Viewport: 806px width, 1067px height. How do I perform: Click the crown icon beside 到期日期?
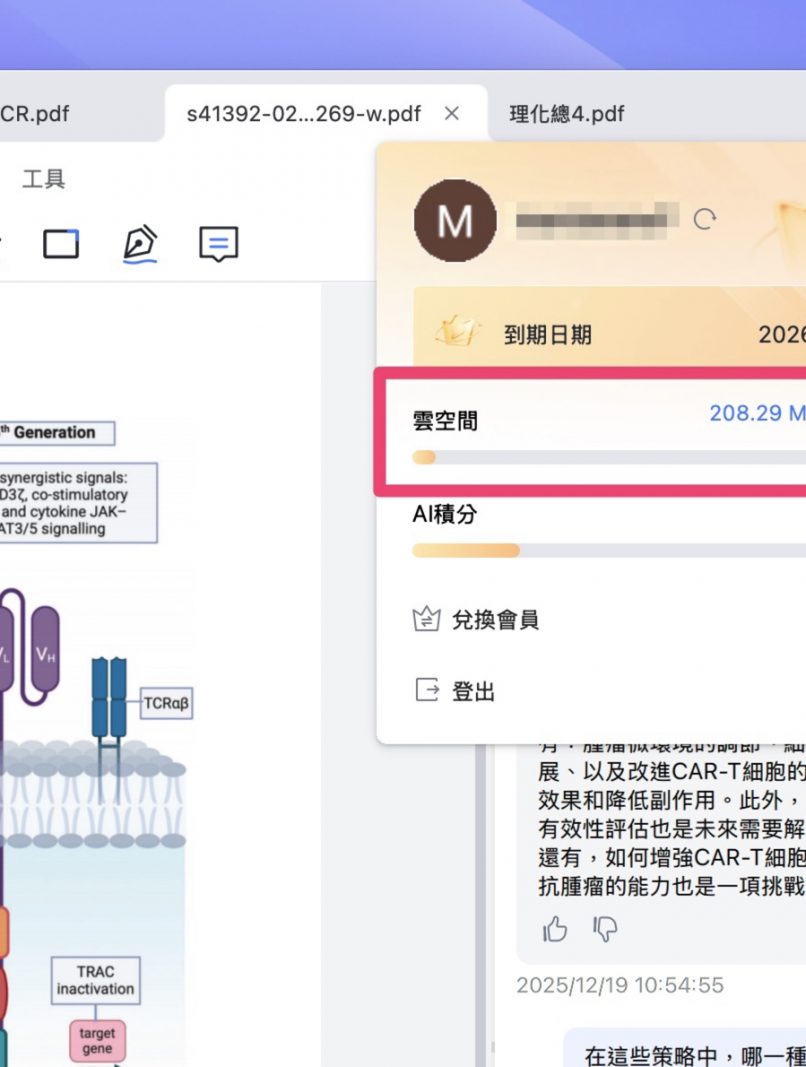pos(453,333)
